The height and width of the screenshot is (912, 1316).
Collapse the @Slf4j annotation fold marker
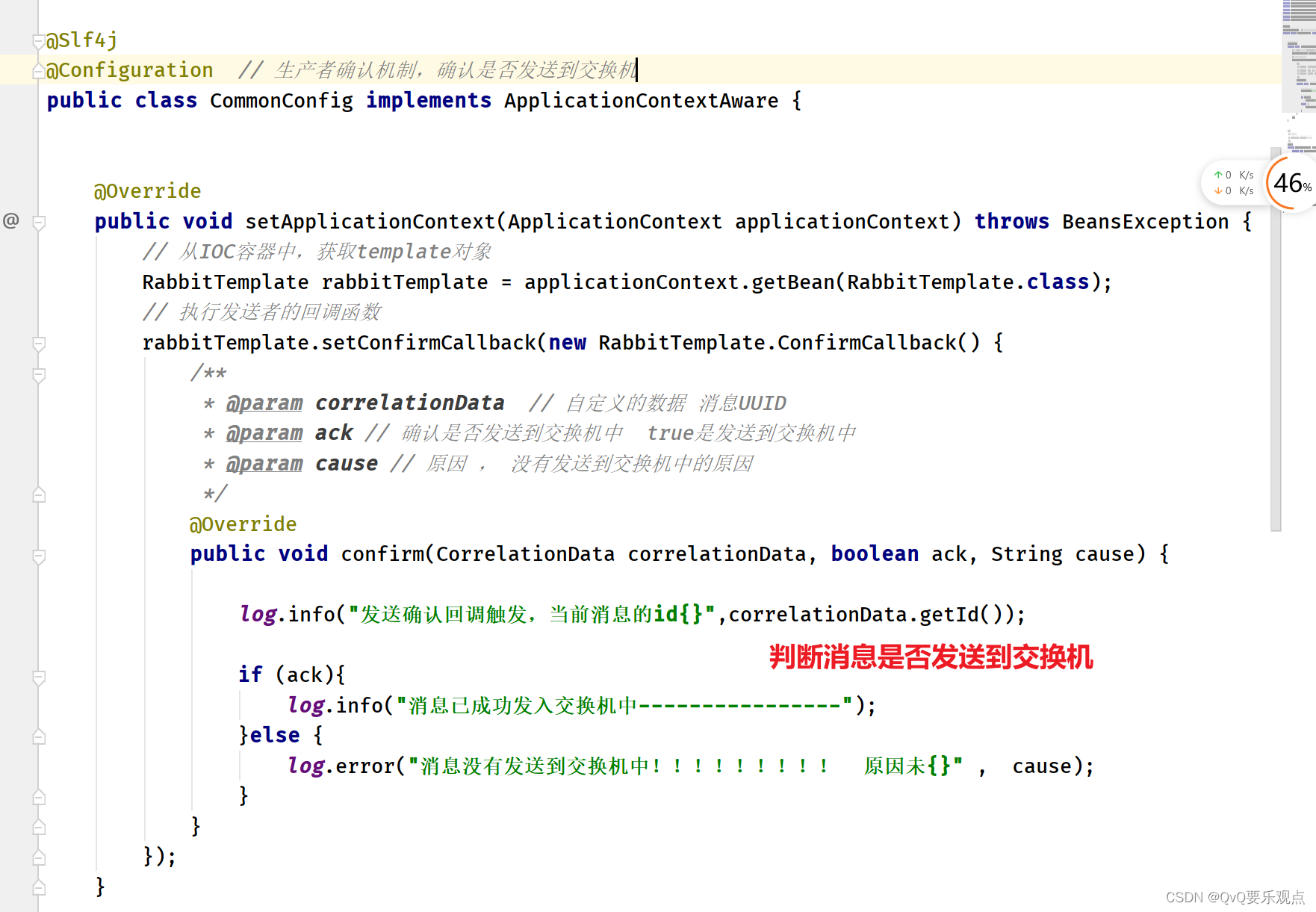pyautogui.click(x=39, y=41)
